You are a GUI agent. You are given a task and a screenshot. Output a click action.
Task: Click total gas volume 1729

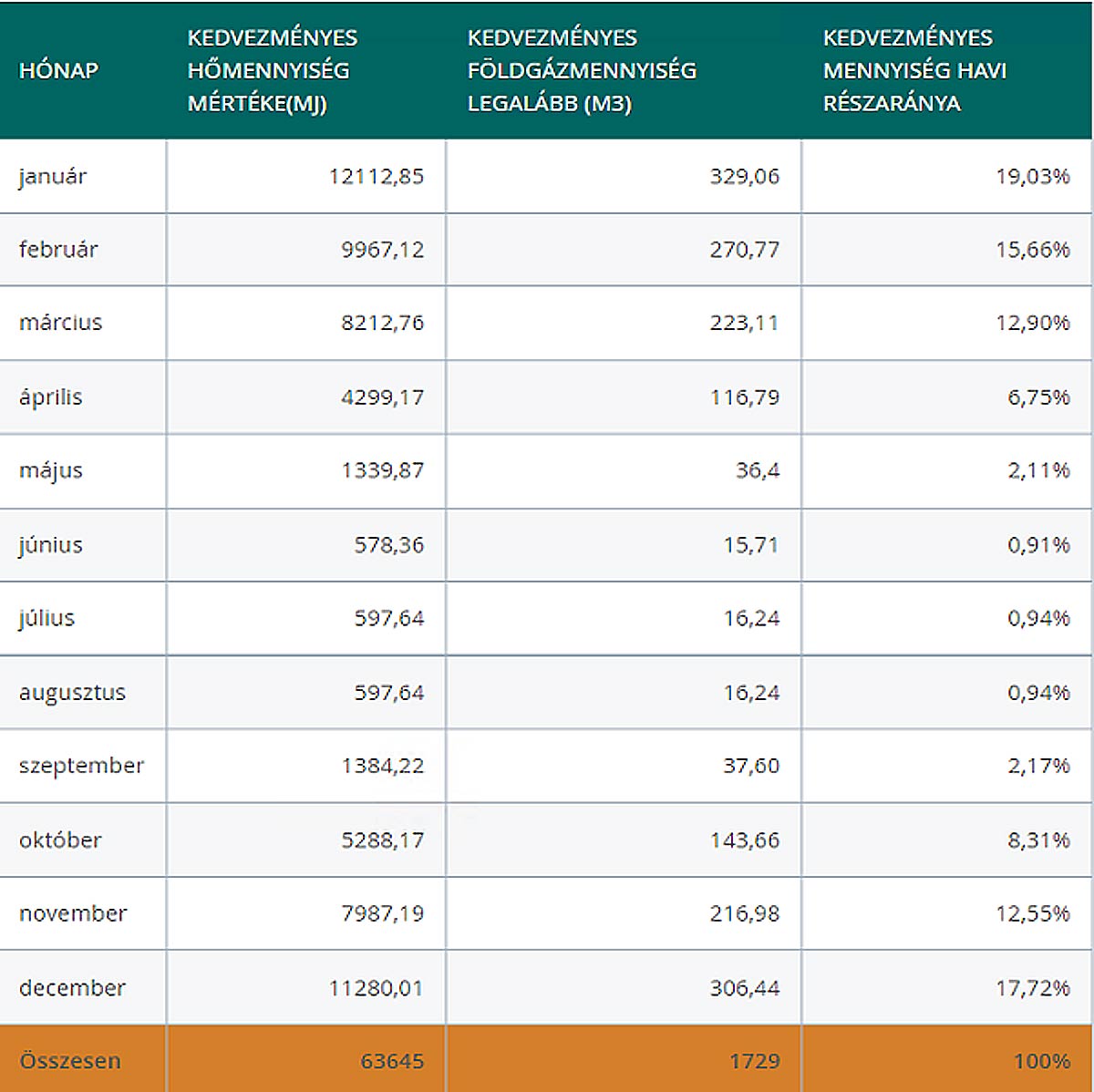tap(754, 1061)
